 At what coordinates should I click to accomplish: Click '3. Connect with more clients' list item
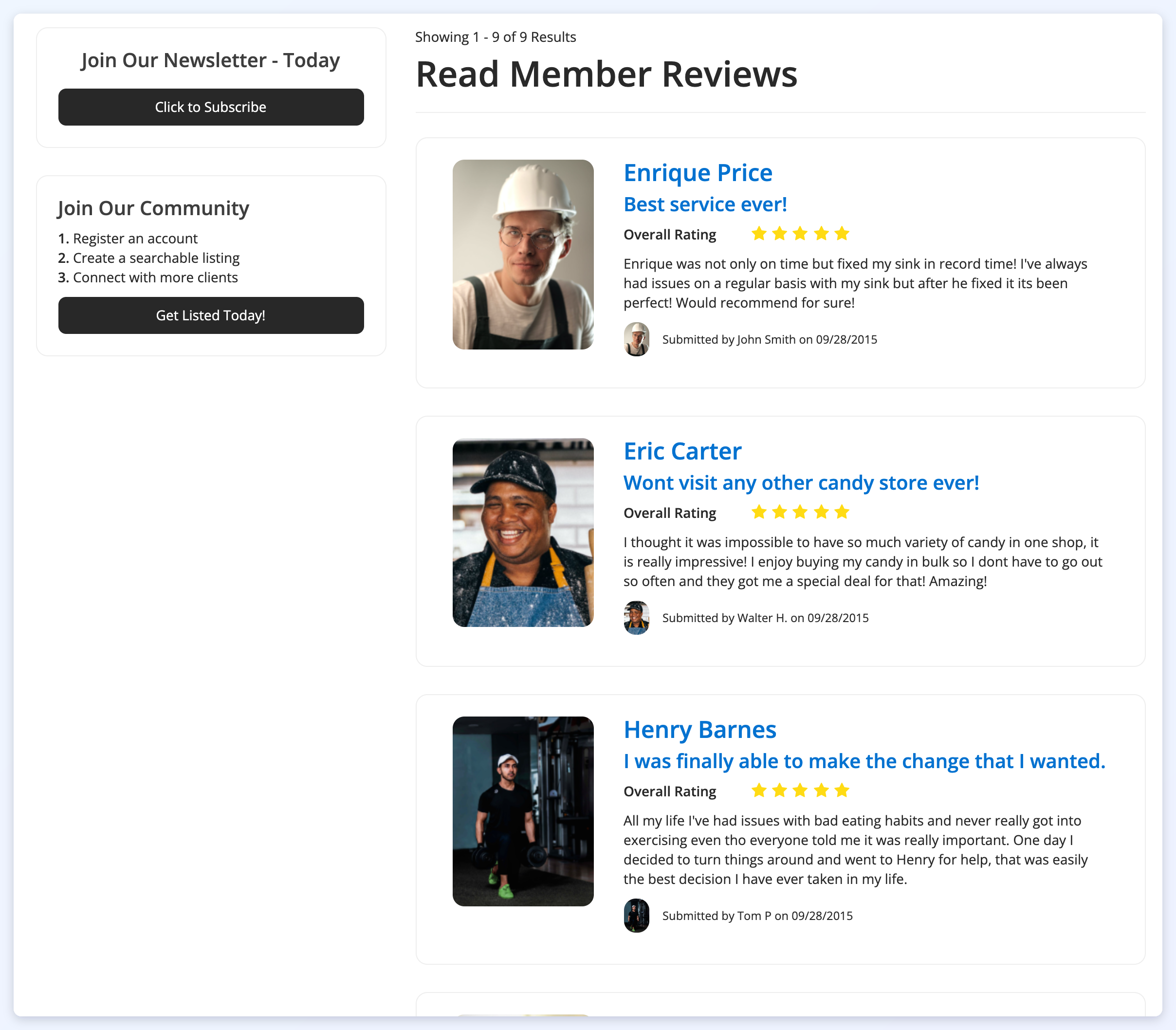pyautogui.click(x=147, y=277)
